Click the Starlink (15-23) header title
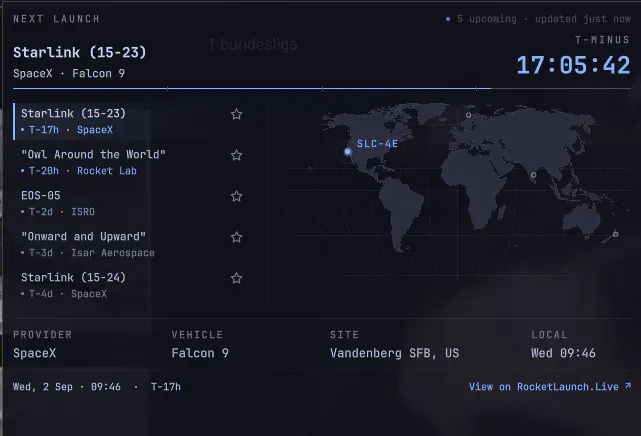Viewport: 641px width, 436px height. click(x=79, y=52)
